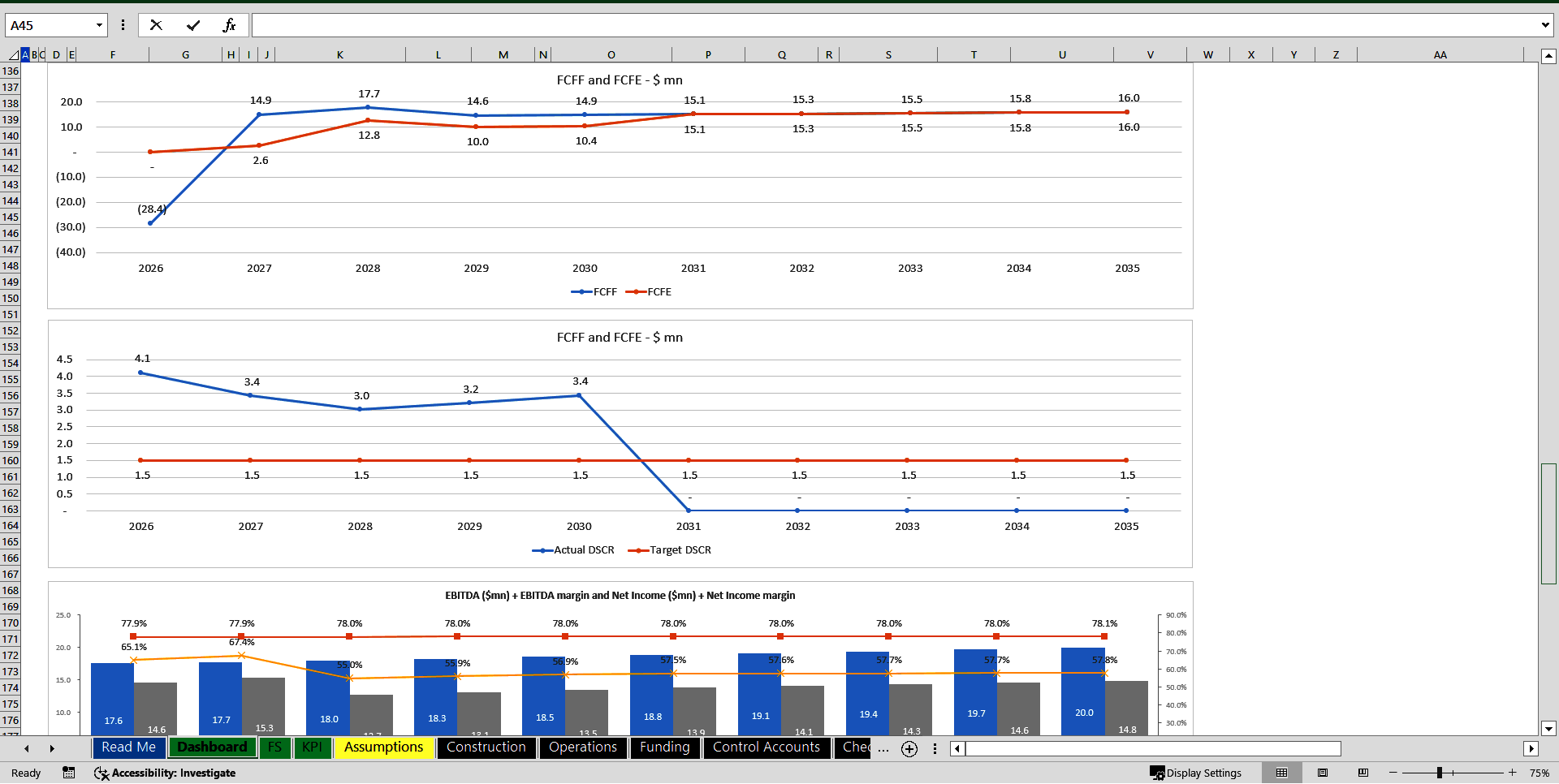Click the FCFF legend entry in top chart
This screenshot has width=1559, height=784.
point(595,291)
